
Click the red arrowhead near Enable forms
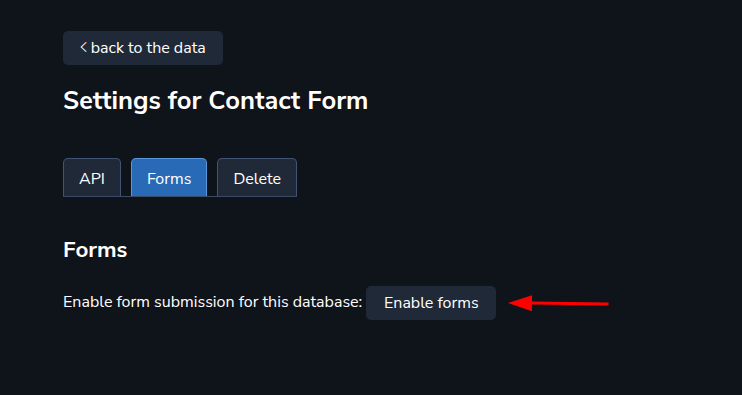tap(521, 303)
